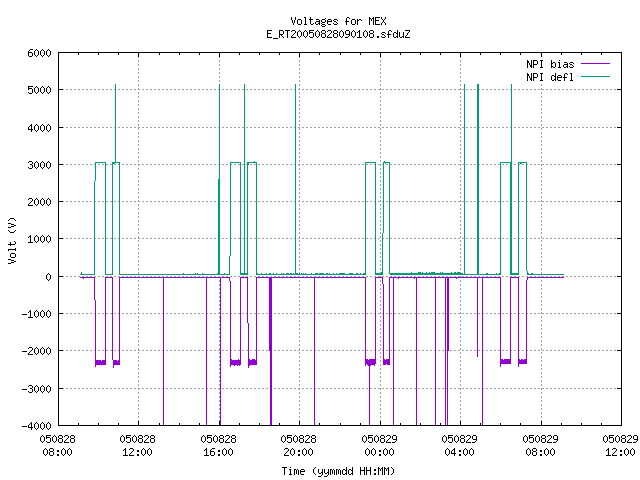Click the y-axis tick value 6000
640x480 pixels.
pyautogui.click(x=39, y=53)
